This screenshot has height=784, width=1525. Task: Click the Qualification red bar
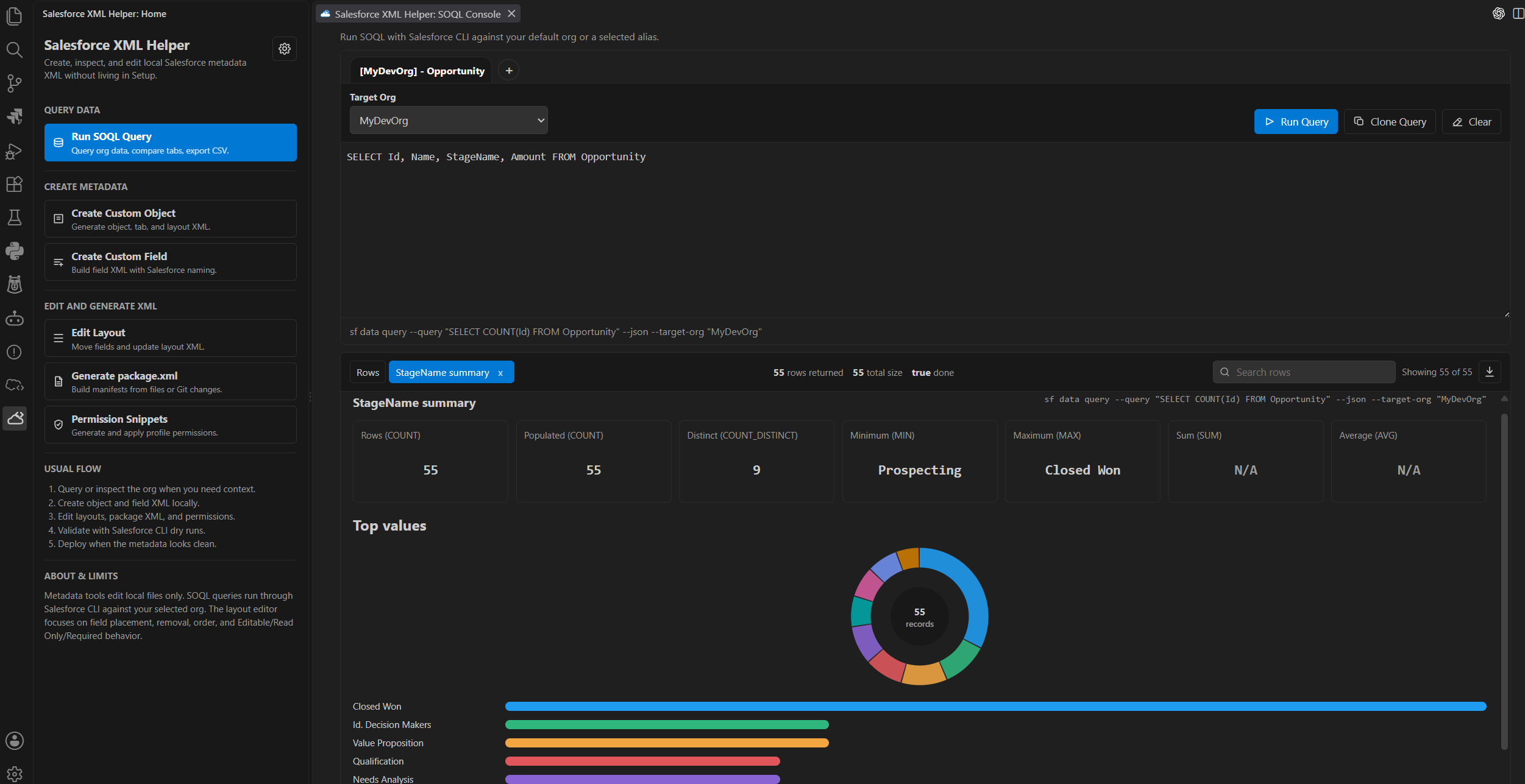coord(642,761)
